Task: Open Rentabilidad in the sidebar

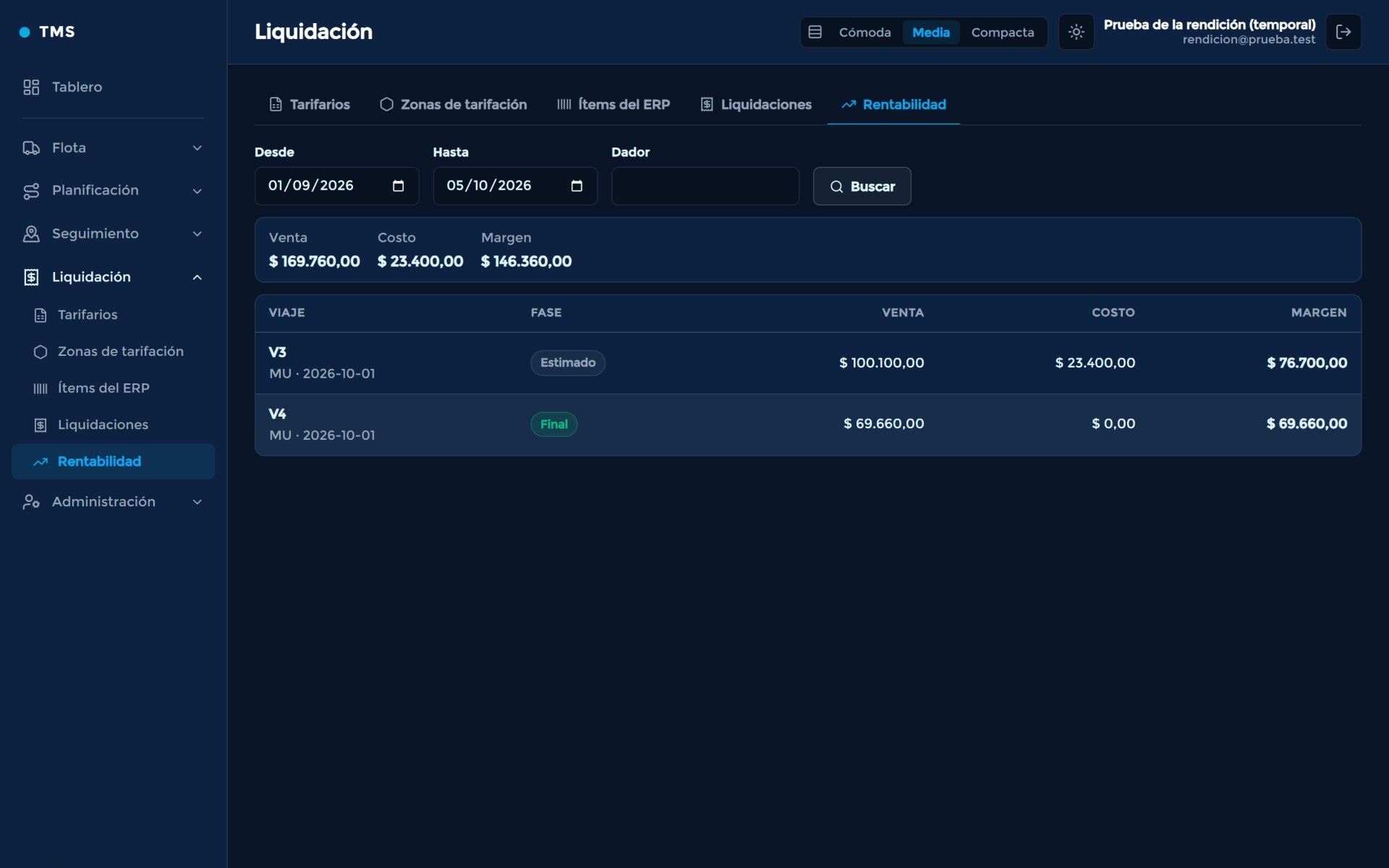Action: pyautogui.click(x=113, y=461)
